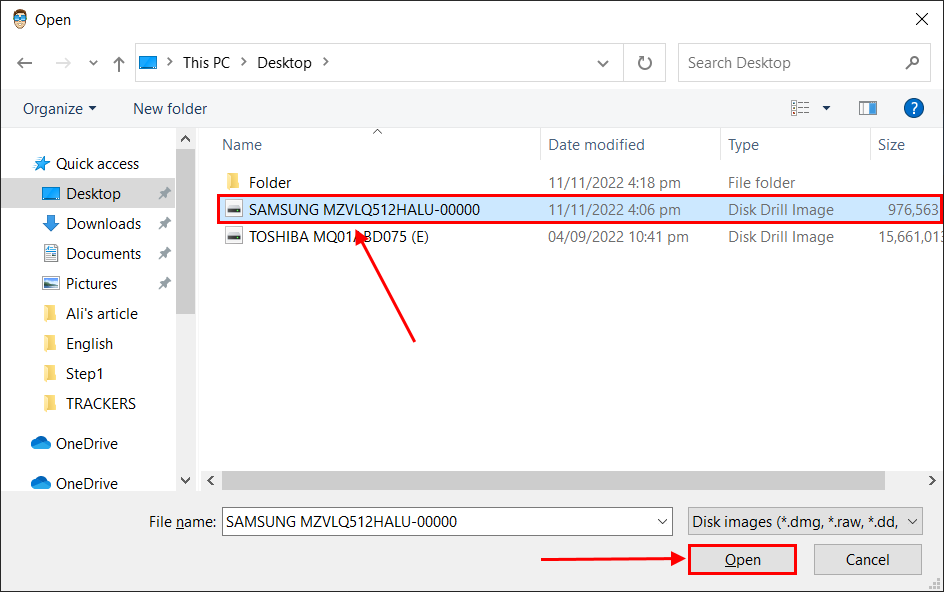Open Disk images file type dropdown
The height and width of the screenshot is (592, 944).
(805, 522)
